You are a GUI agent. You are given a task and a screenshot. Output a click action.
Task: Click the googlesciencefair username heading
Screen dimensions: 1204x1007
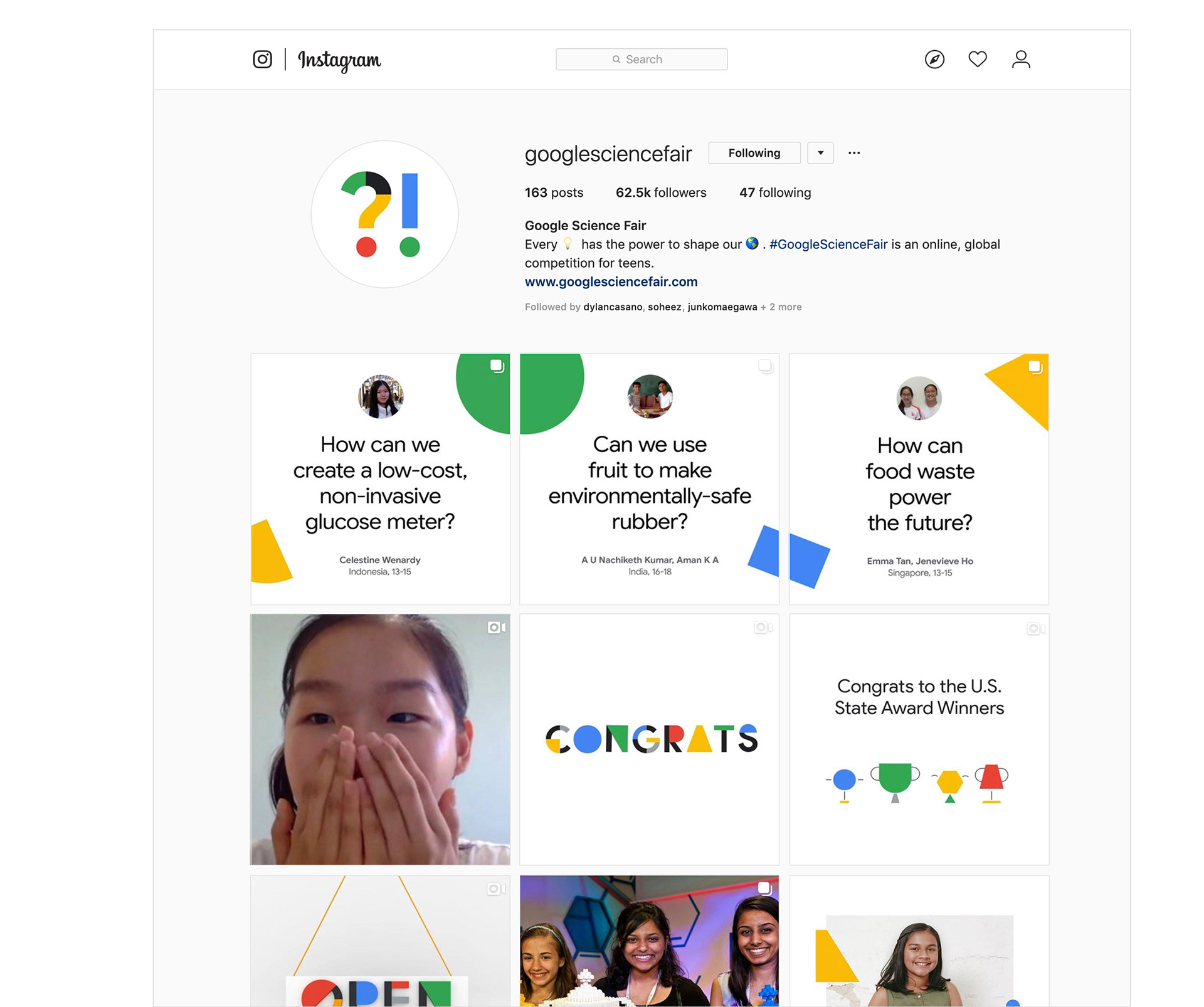tap(608, 154)
